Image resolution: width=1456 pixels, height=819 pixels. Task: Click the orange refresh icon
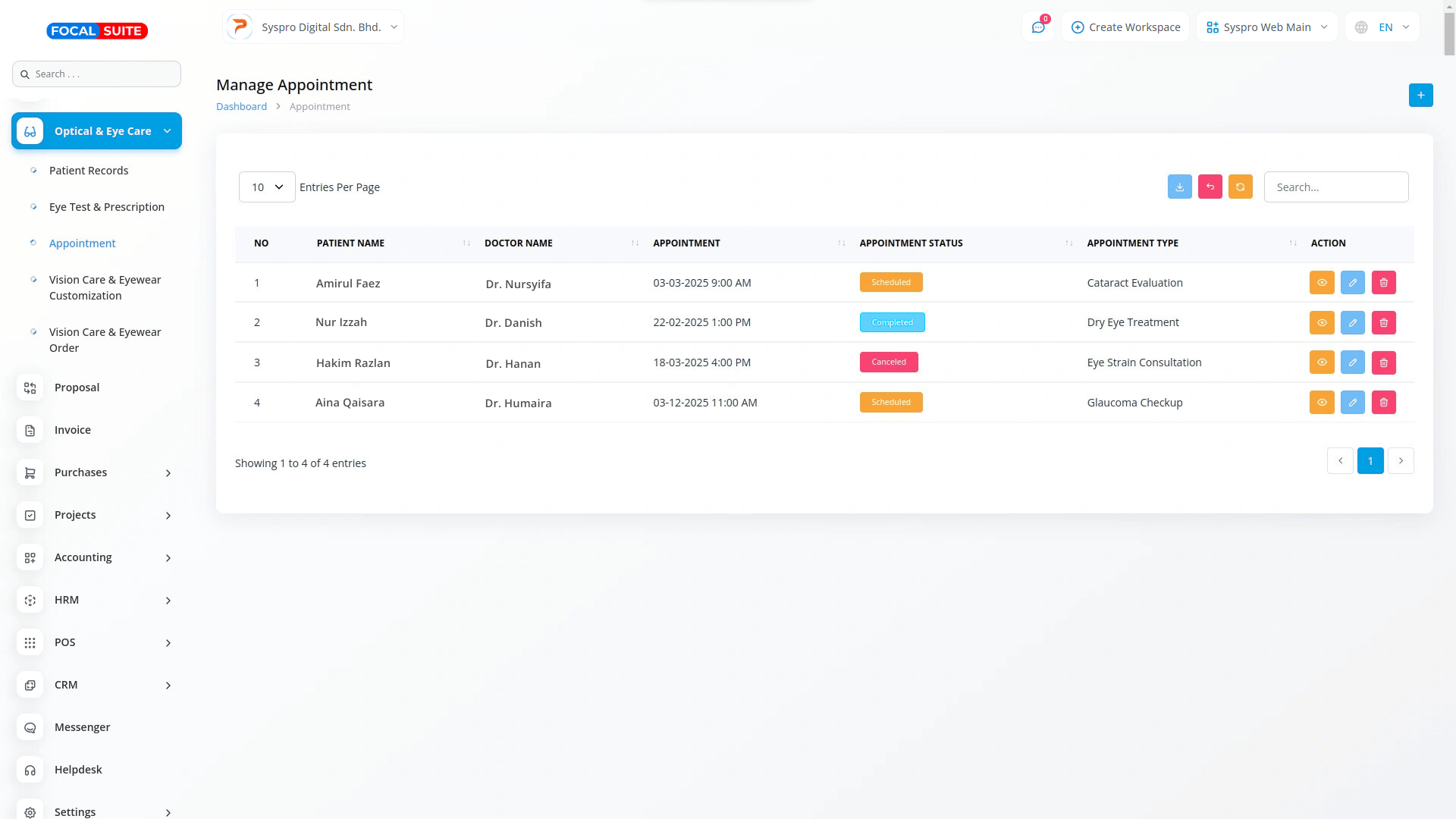pyautogui.click(x=1240, y=187)
